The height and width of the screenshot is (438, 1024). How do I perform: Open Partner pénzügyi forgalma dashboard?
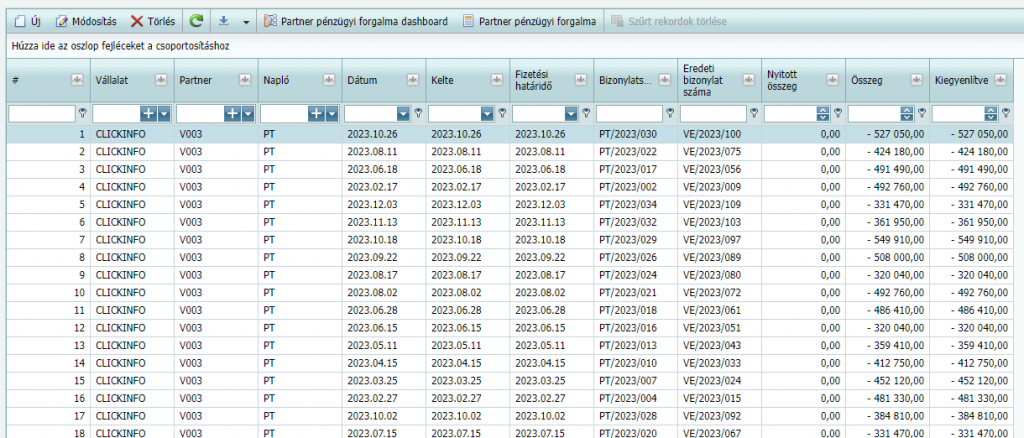click(355, 21)
